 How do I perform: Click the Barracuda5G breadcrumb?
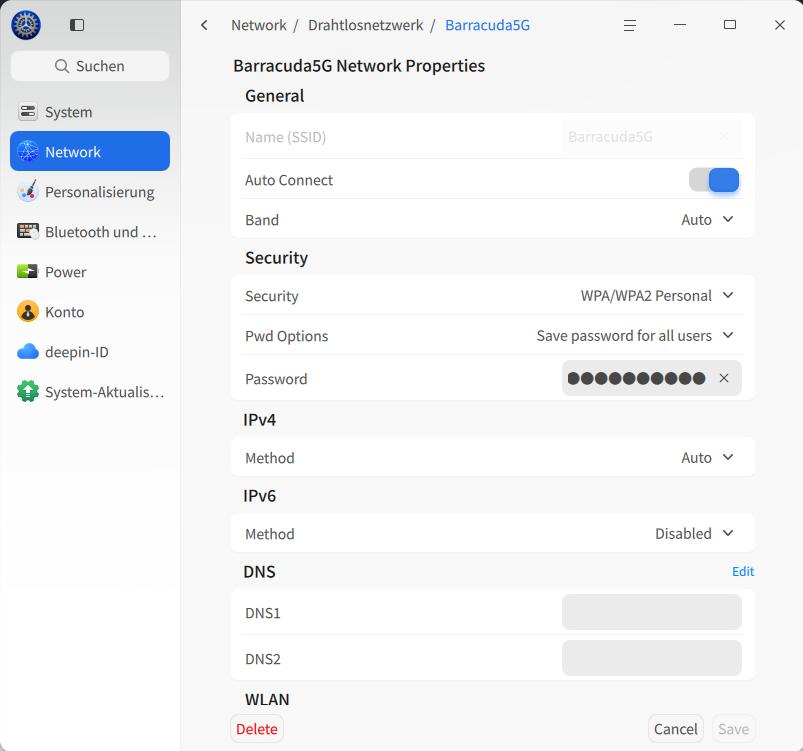488,25
